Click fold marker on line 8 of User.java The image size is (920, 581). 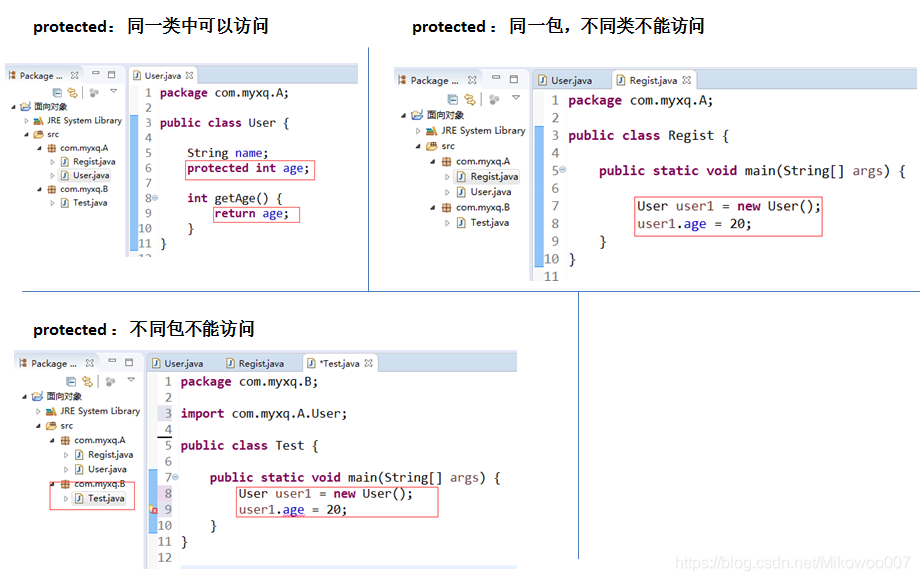[x=155, y=198]
